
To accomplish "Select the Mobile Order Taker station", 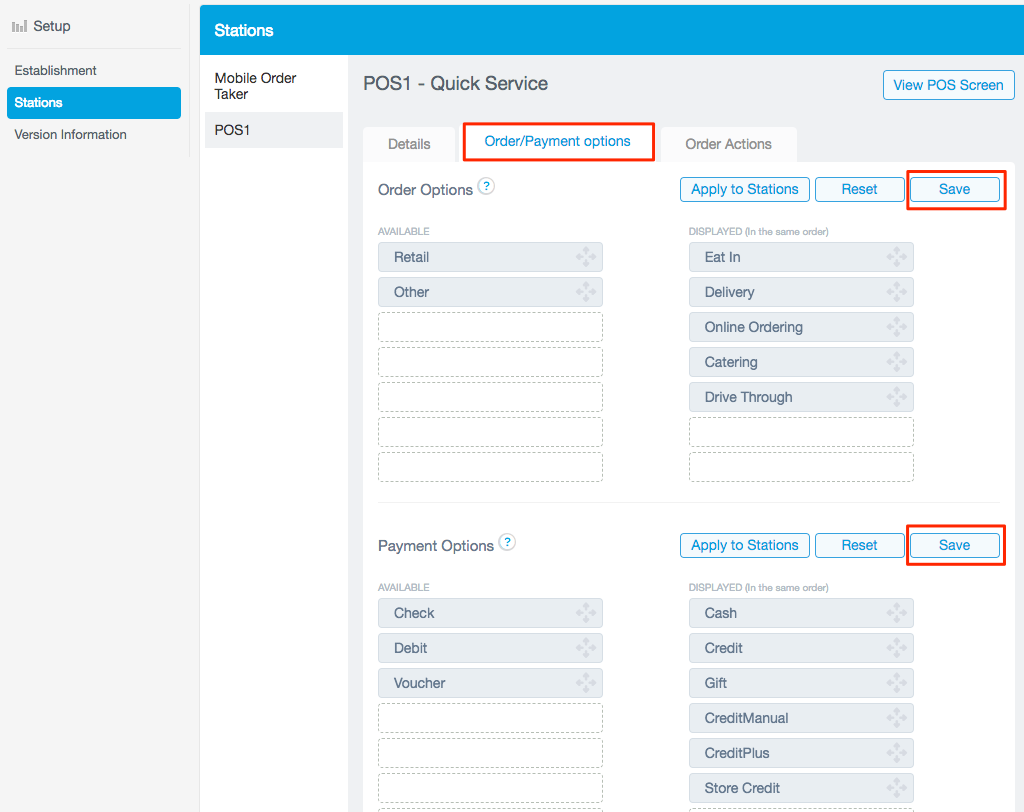I will pos(274,86).
